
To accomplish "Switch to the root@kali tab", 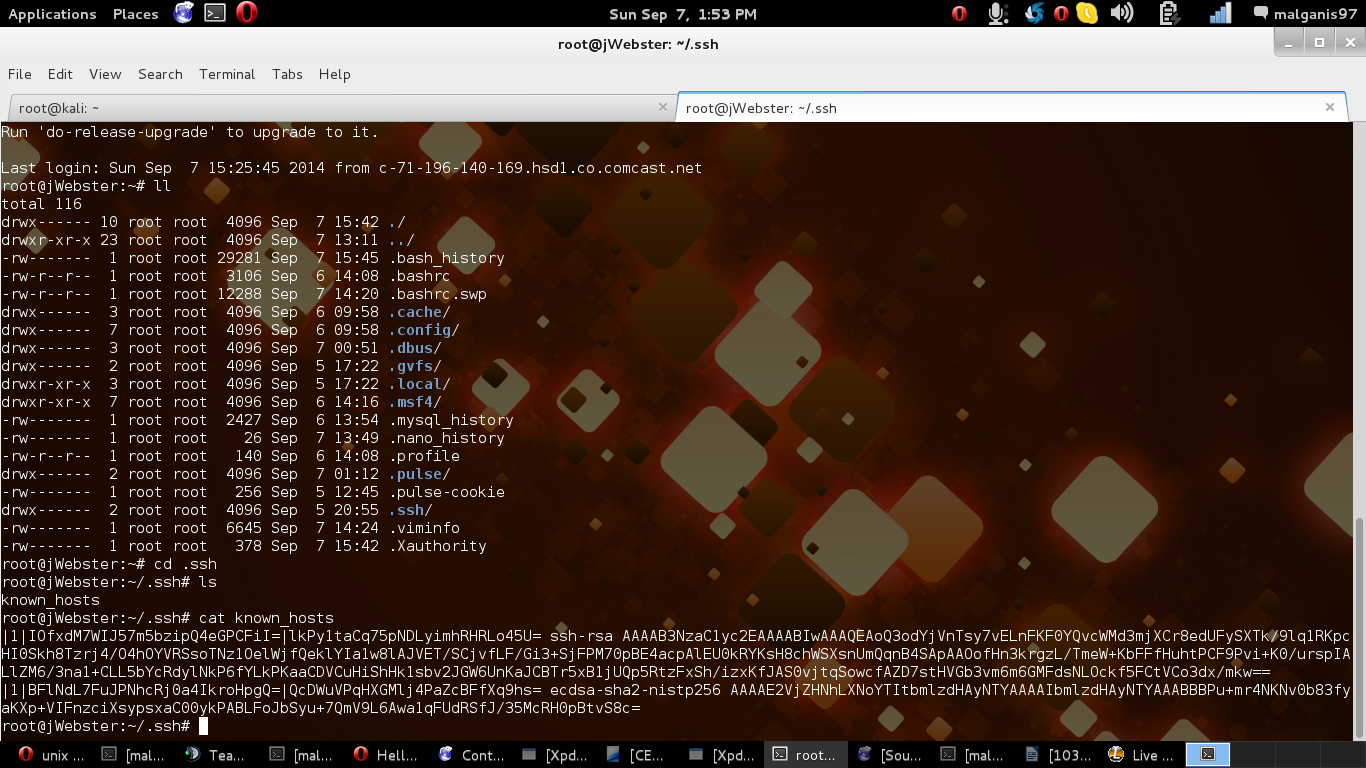I will coord(341,108).
